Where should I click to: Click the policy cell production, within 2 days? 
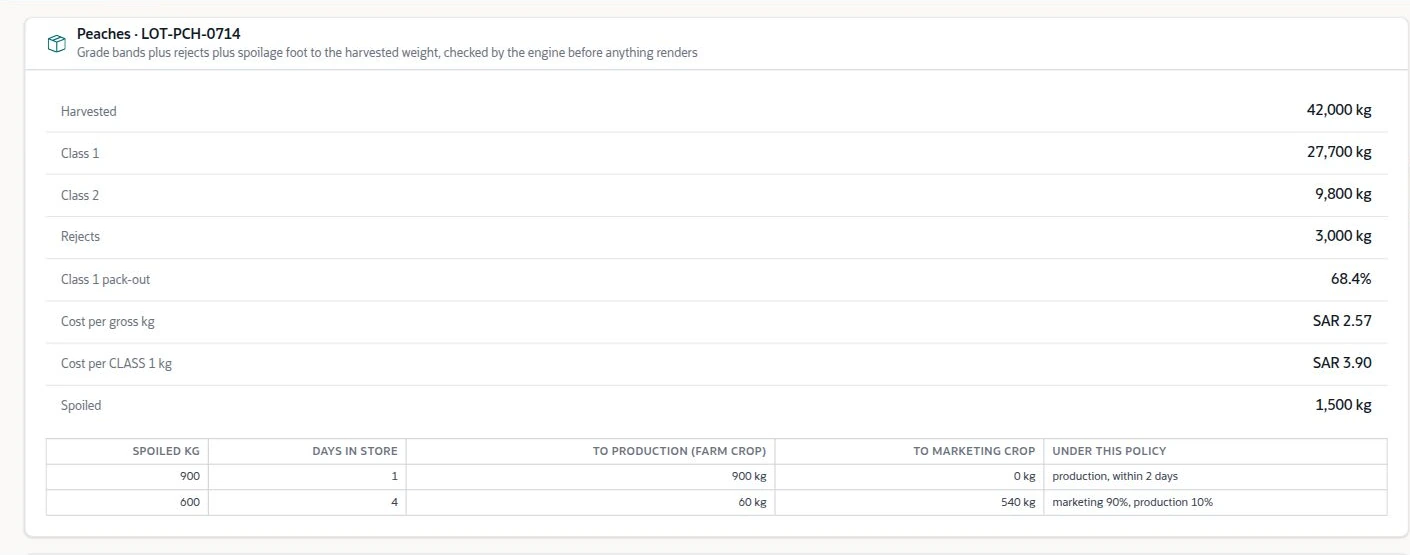pyautogui.click(x=1215, y=477)
